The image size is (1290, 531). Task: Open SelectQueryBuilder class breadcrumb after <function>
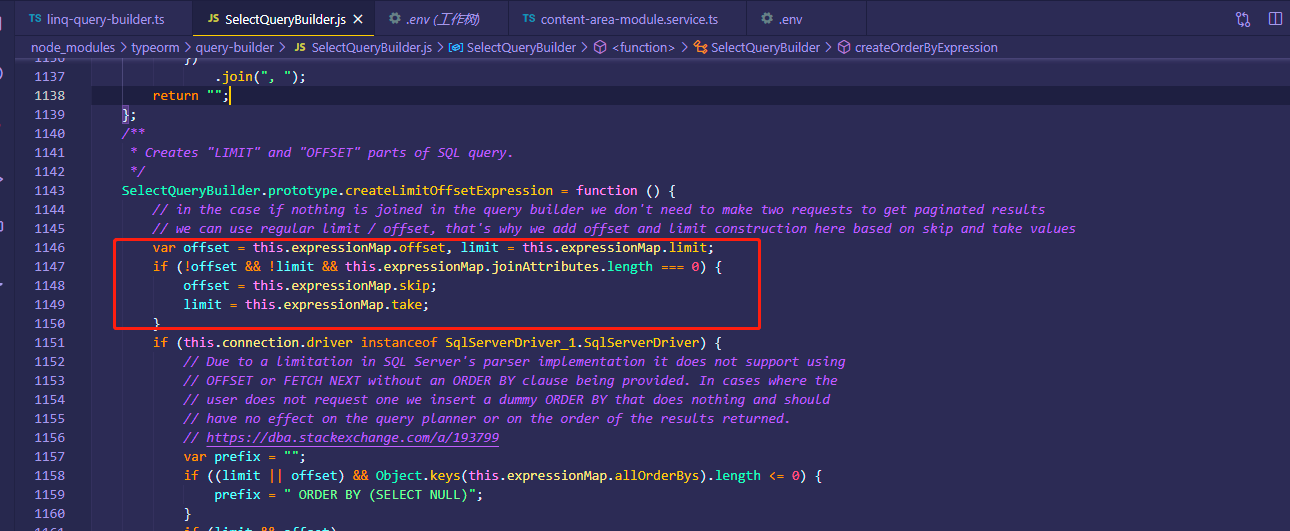tap(756, 47)
